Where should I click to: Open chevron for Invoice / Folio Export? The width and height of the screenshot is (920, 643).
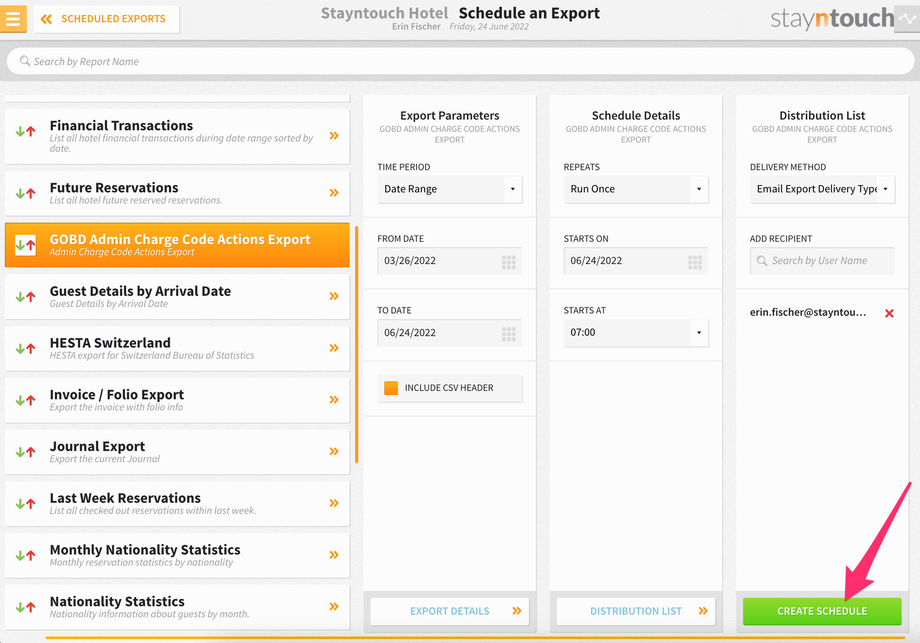(334, 400)
